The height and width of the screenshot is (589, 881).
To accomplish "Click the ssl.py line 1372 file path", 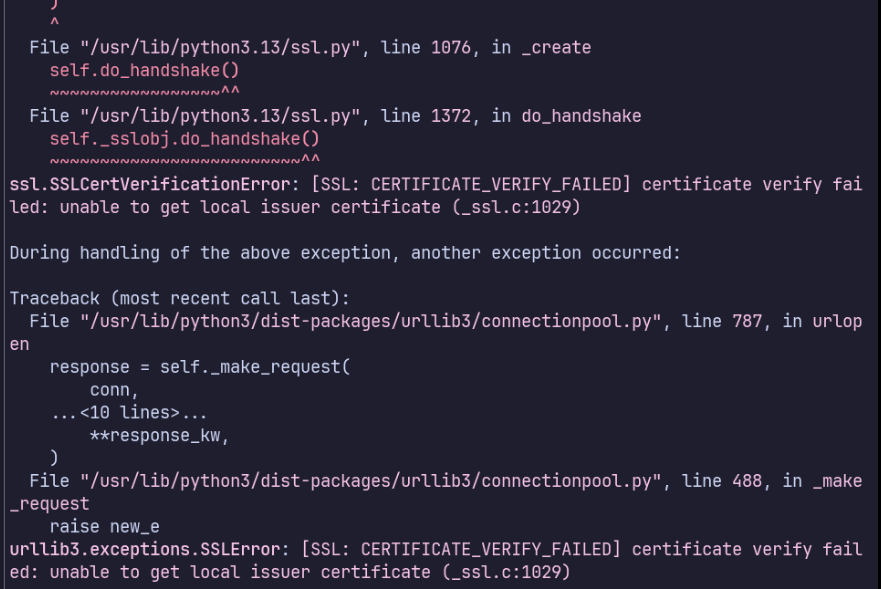I will [219, 116].
